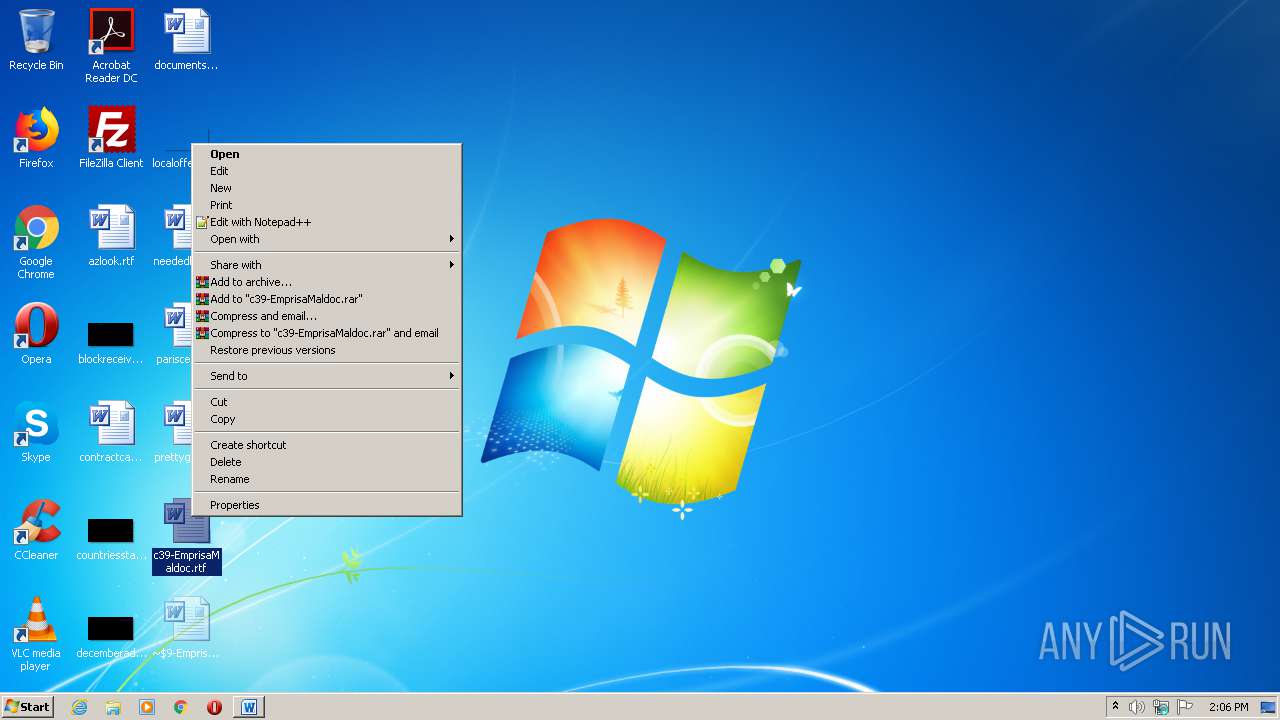Open Properties from the context menu
This screenshot has width=1280, height=720.
(327, 505)
